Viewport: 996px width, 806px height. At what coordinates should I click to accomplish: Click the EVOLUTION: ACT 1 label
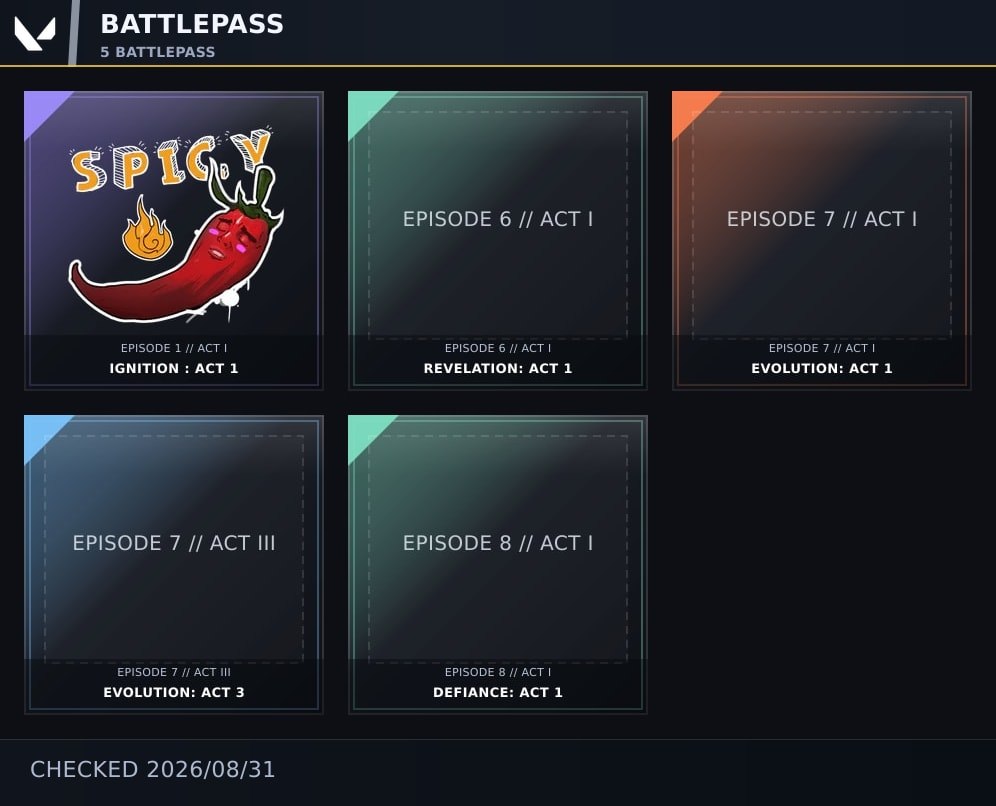coord(822,368)
